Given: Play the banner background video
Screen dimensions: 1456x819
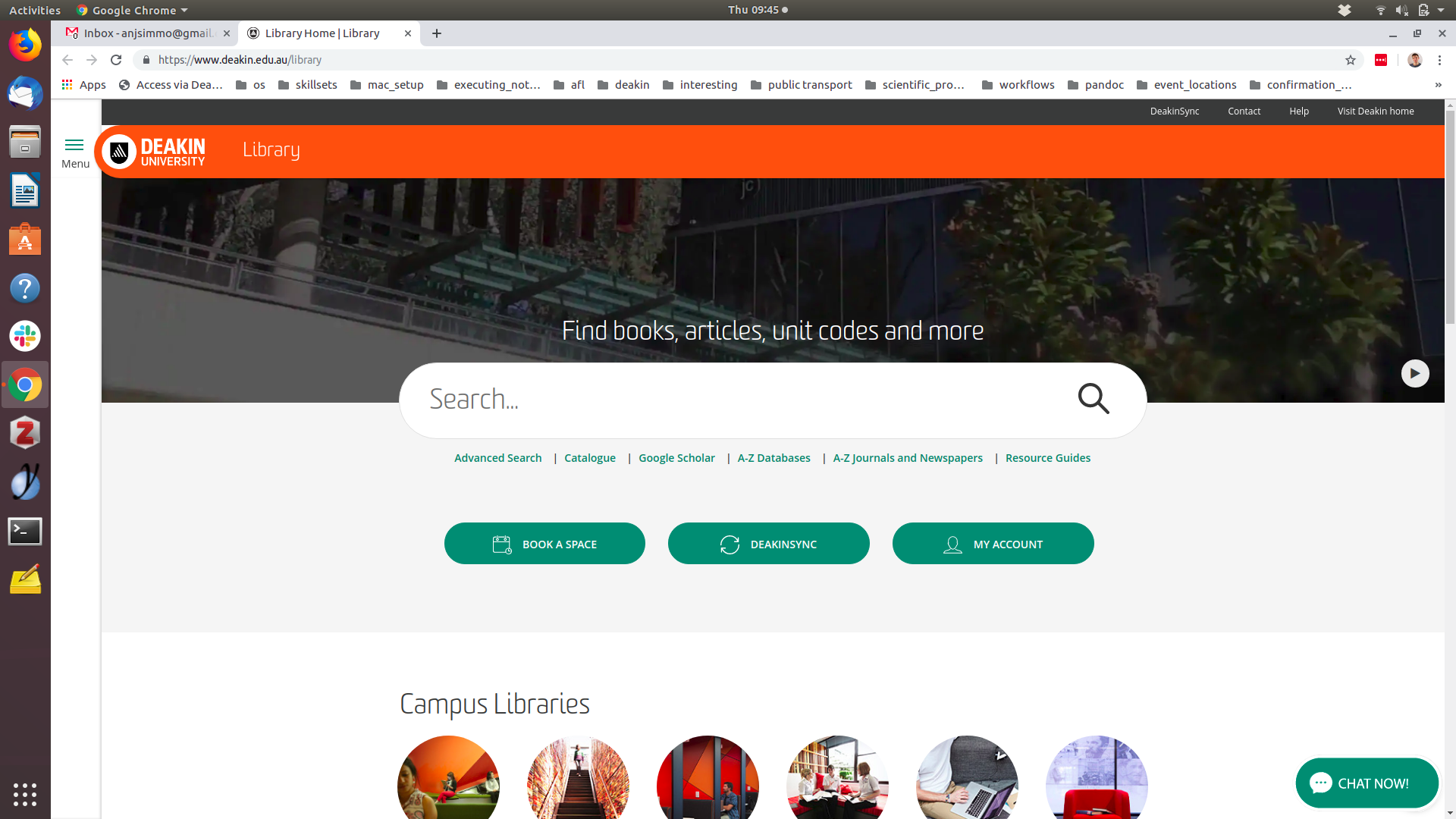Looking at the screenshot, I should [1414, 373].
